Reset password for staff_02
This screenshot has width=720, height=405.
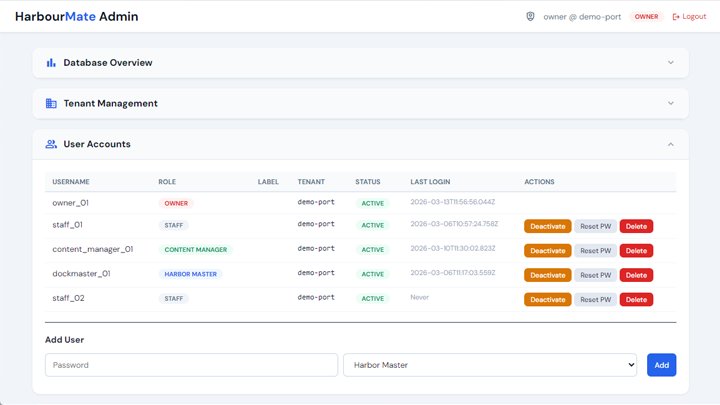(596, 299)
